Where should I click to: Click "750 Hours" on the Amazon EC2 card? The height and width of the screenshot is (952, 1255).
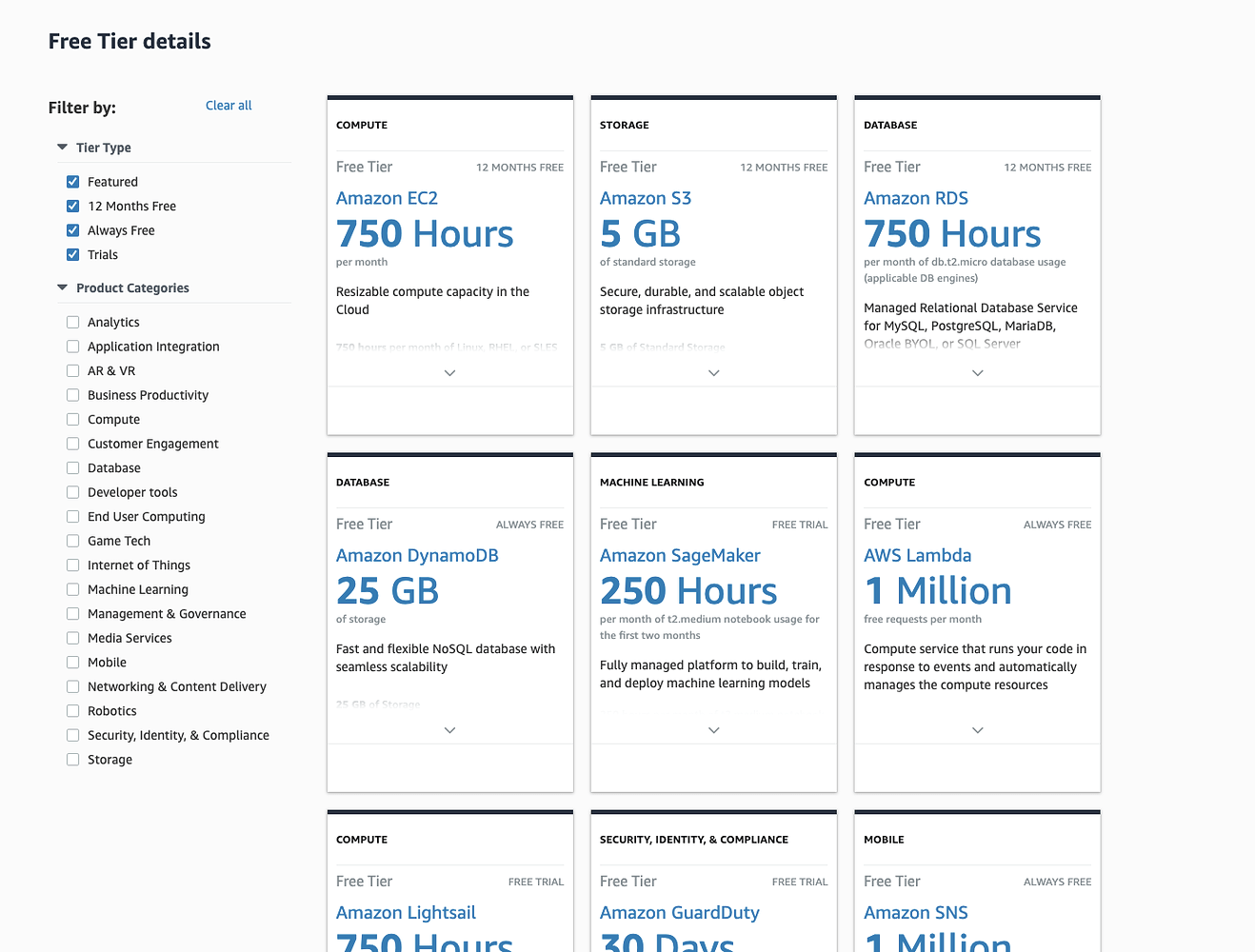pyautogui.click(x=425, y=234)
